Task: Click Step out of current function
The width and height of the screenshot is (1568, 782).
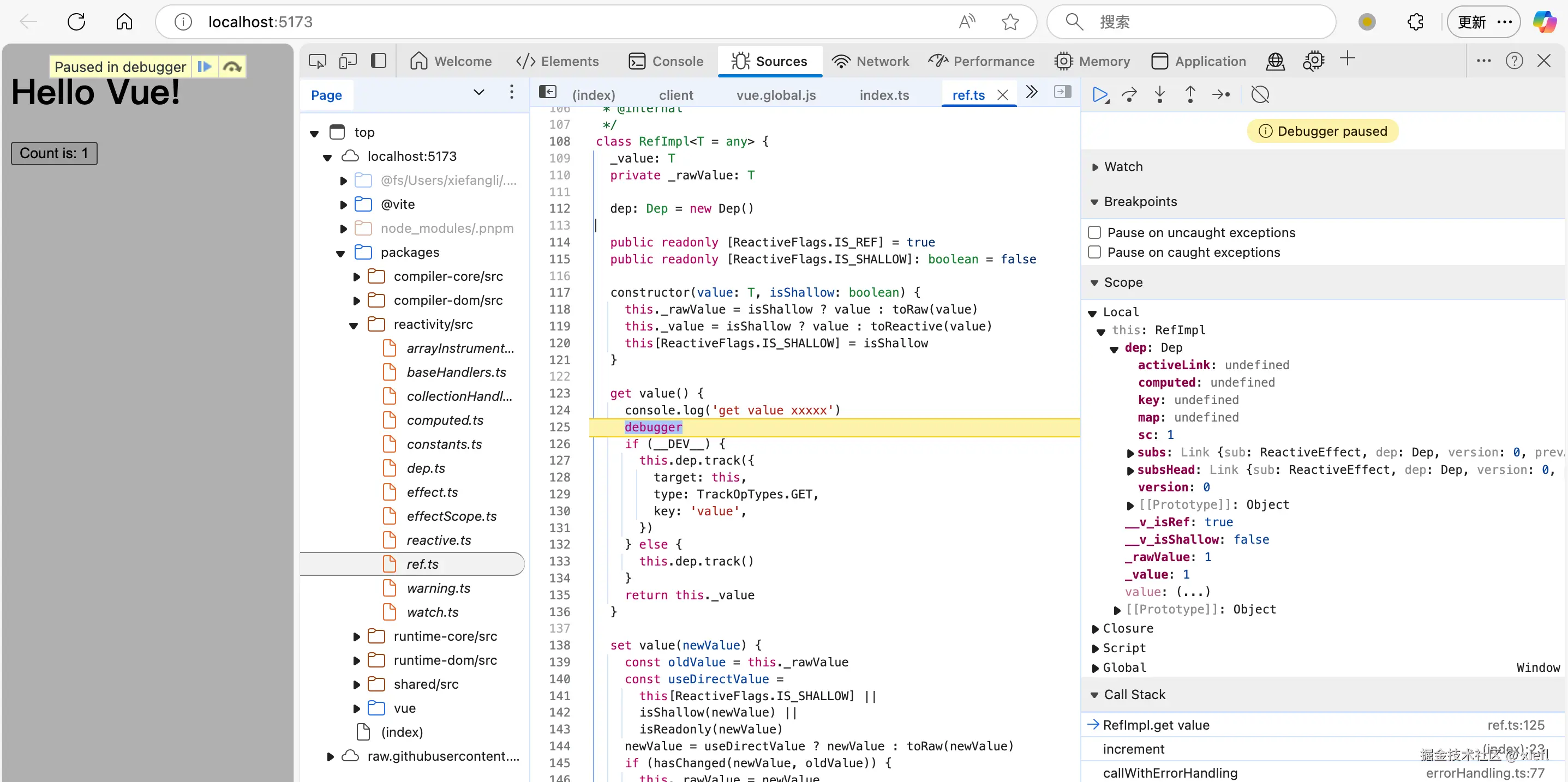Action: [x=1190, y=95]
